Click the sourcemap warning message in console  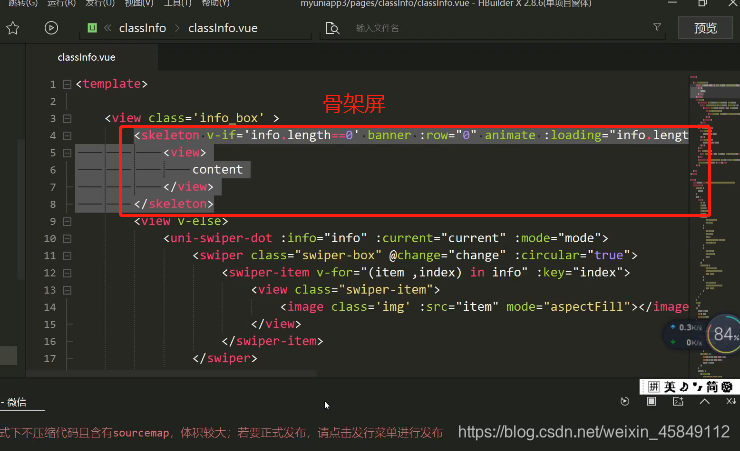coord(221,433)
